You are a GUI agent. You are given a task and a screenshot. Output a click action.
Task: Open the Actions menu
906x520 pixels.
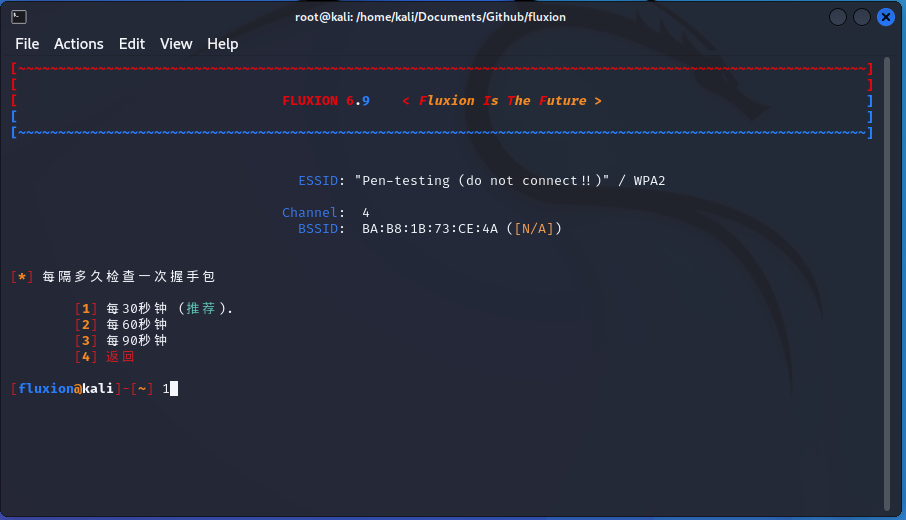tap(79, 44)
